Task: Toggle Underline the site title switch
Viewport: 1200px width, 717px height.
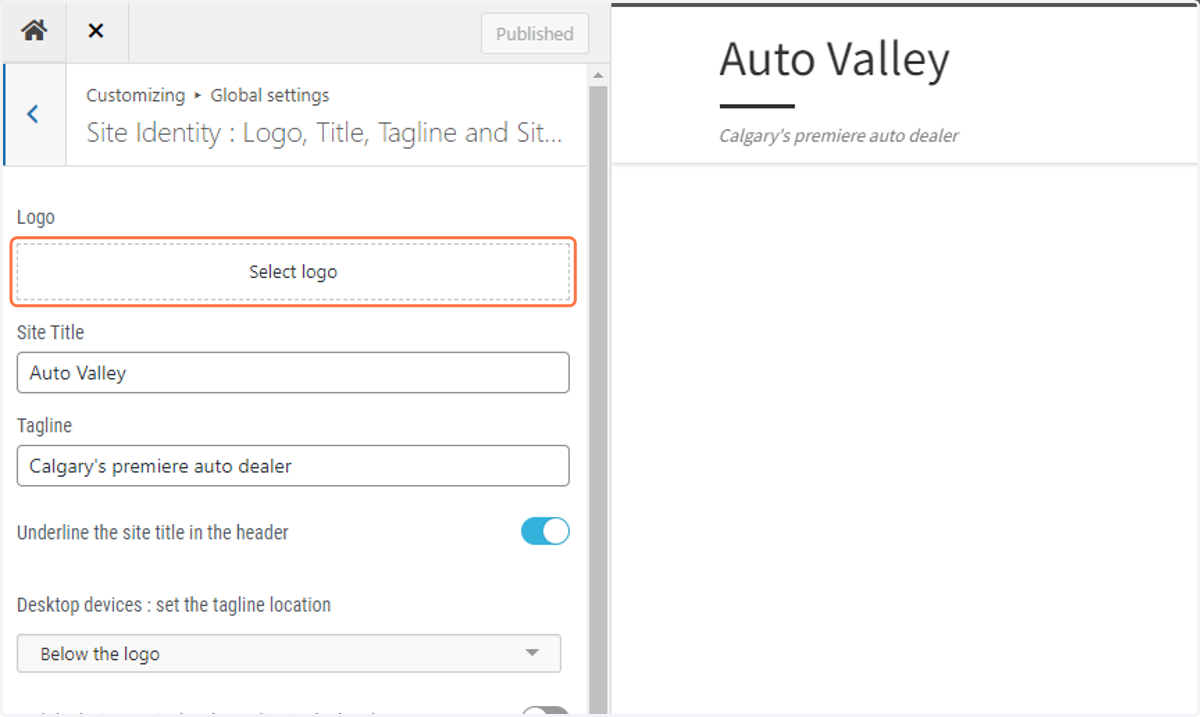Action: (545, 531)
